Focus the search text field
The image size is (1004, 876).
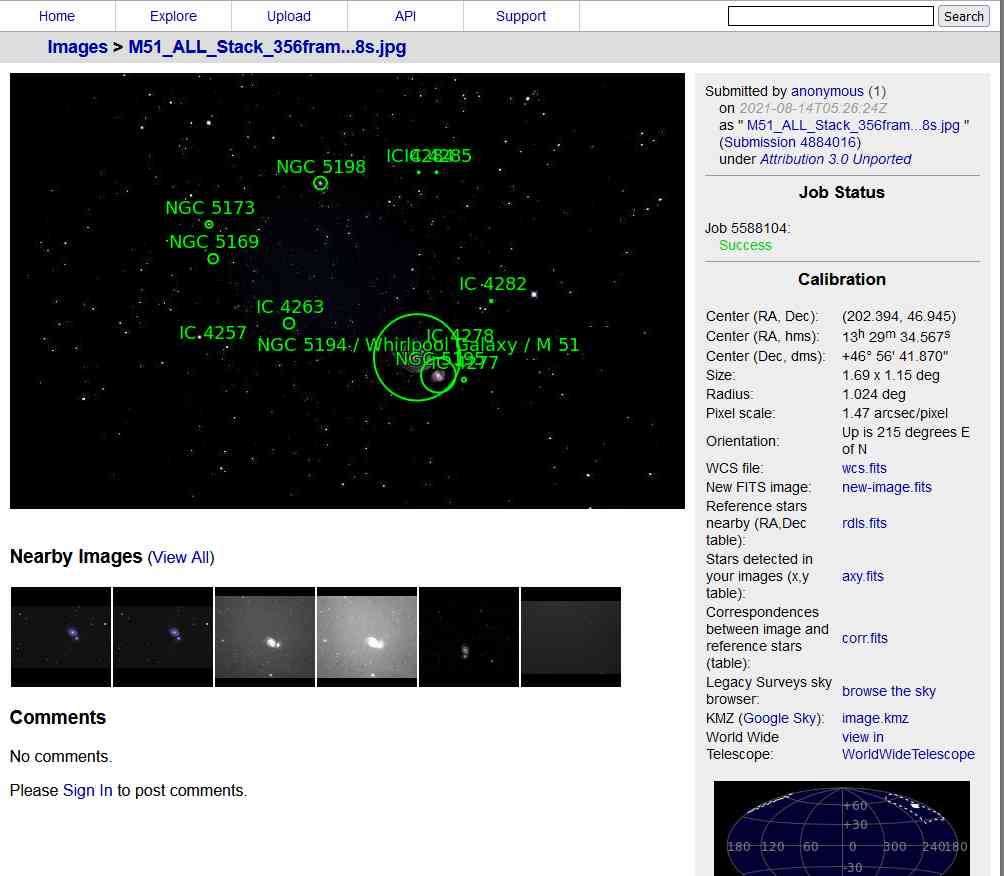tap(830, 16)
